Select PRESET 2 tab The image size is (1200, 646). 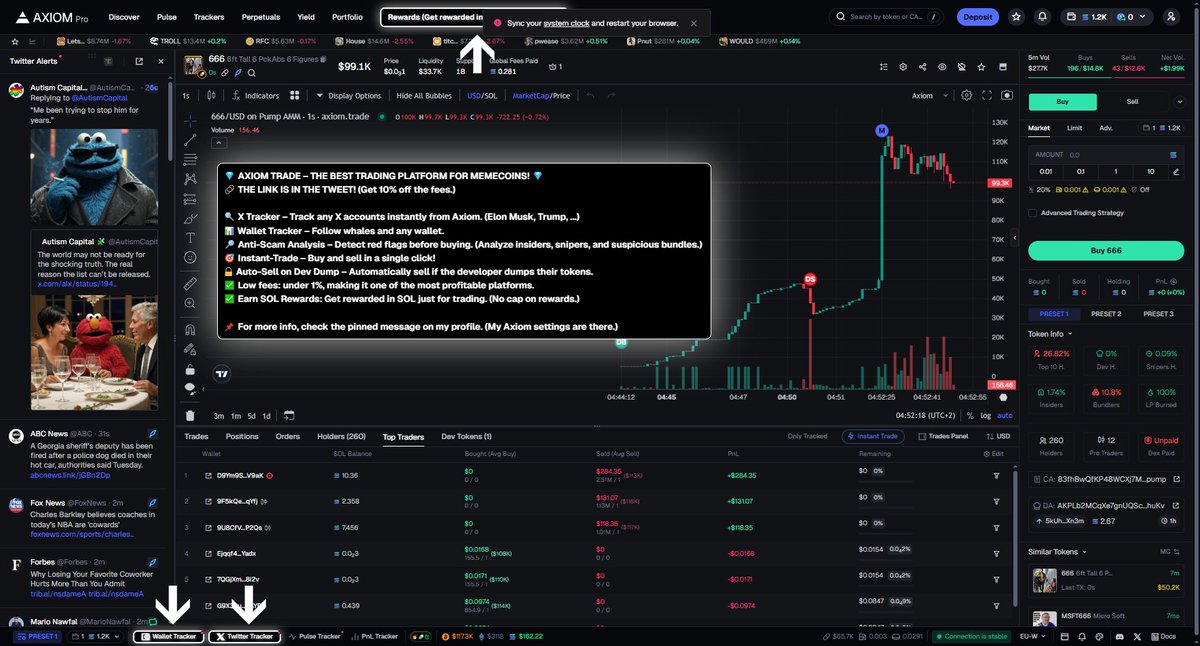(1105, 314)
